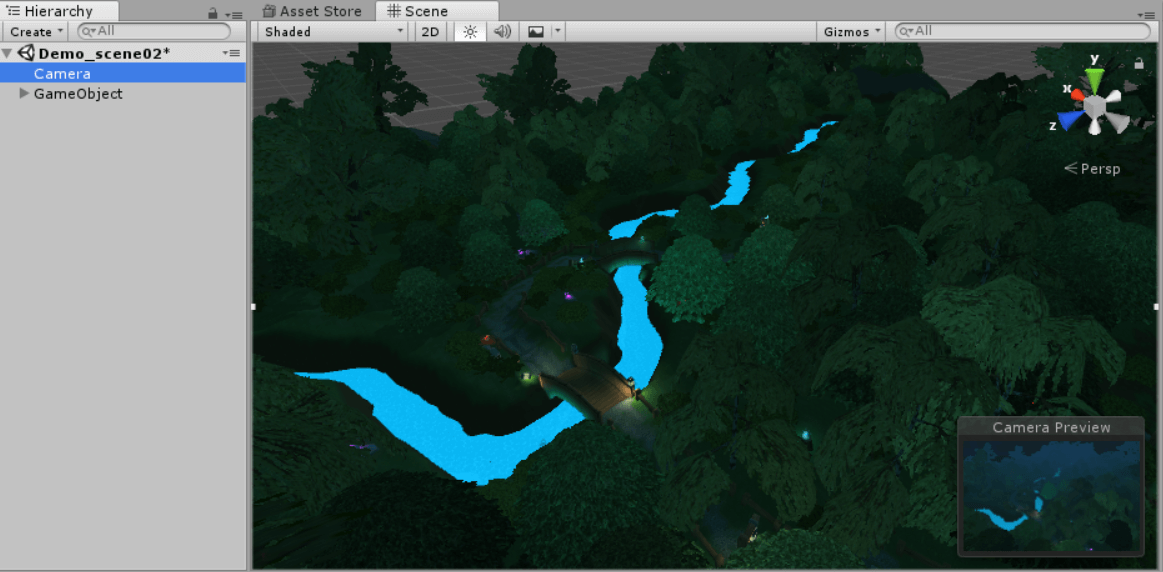Toggle the scene gizmo rotation lock
The image size is (1163, 572).
(1139, 64)
